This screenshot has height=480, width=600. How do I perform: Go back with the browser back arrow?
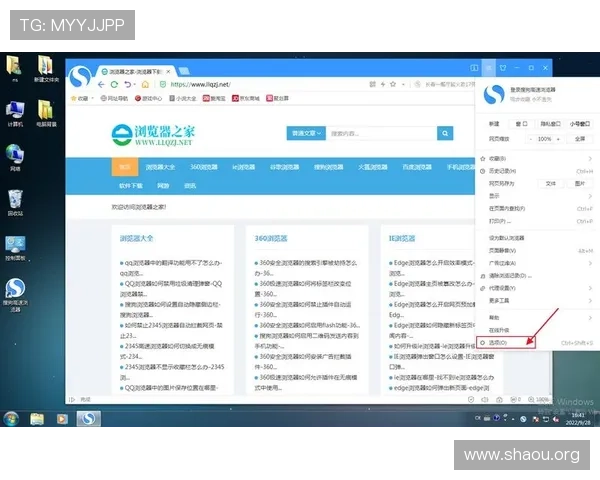[101, 84]
